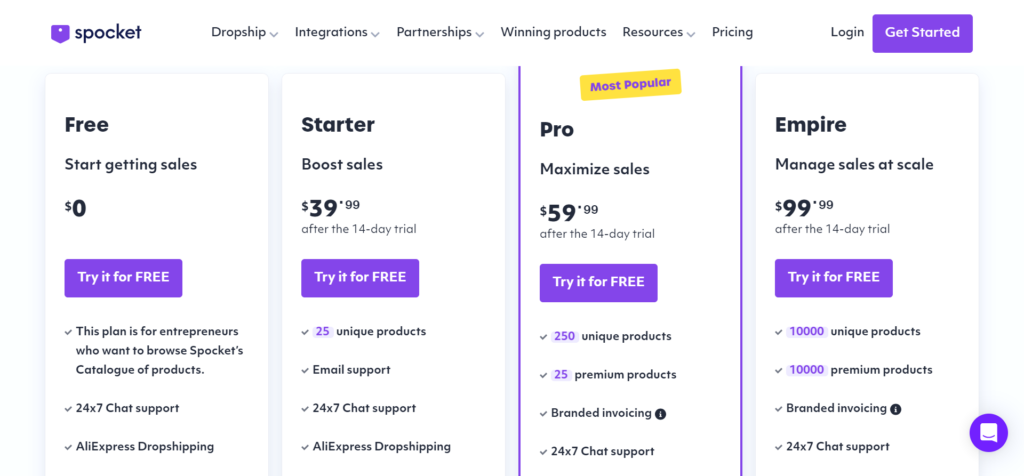Click the Spocket shield logo icon

pyautogui.click(x=61, y=33)
